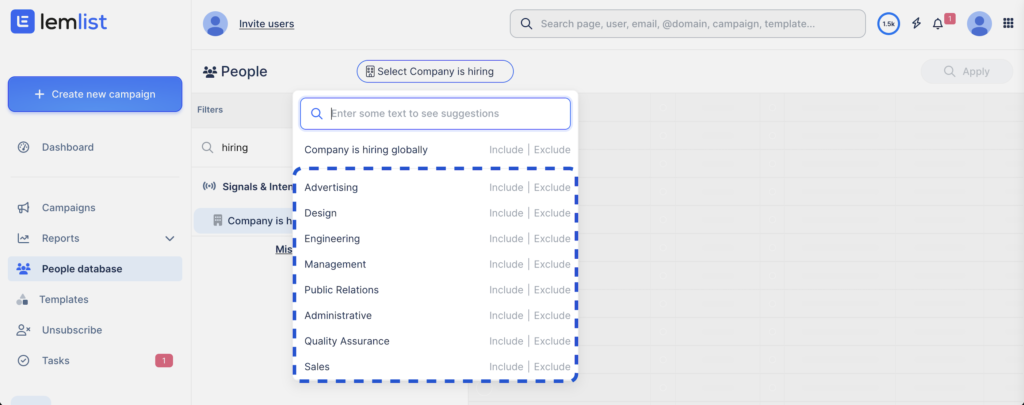The image size is (1024, 405).
Task: Open Campaigns from the sidebar
Action: 68,208
